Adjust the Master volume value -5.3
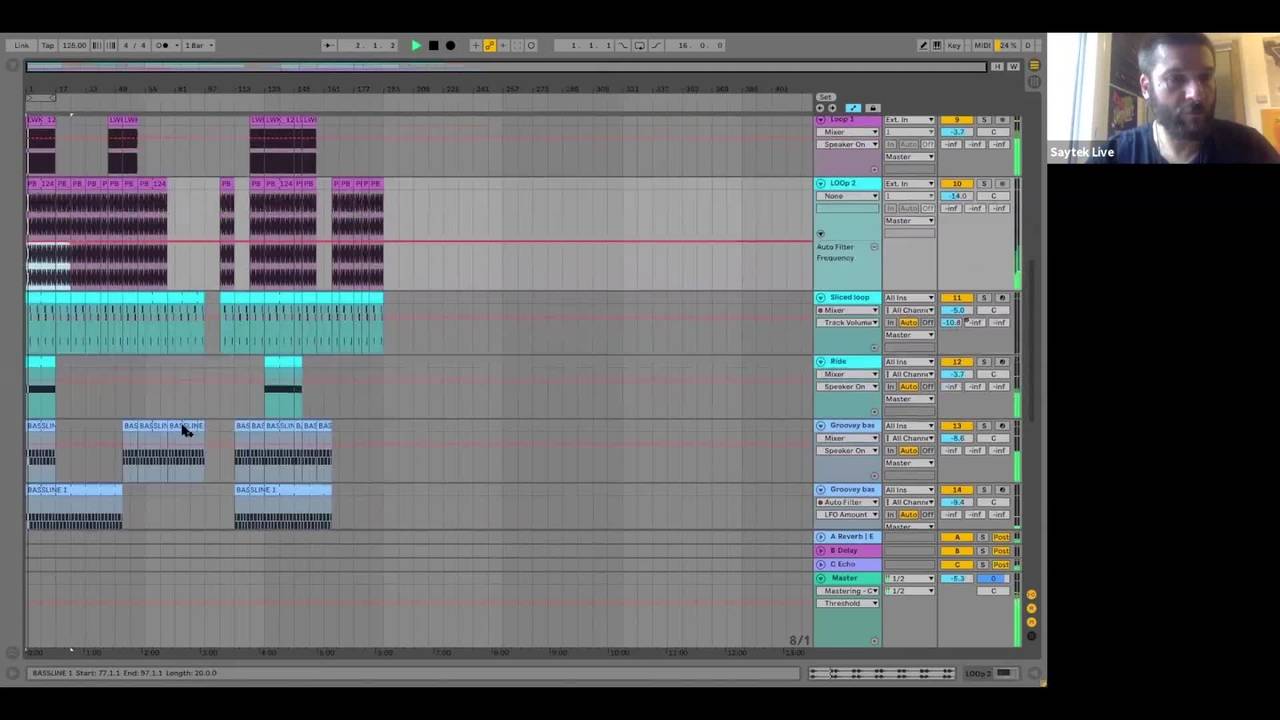Screen dimensions: 1280x720 point(957,579)
